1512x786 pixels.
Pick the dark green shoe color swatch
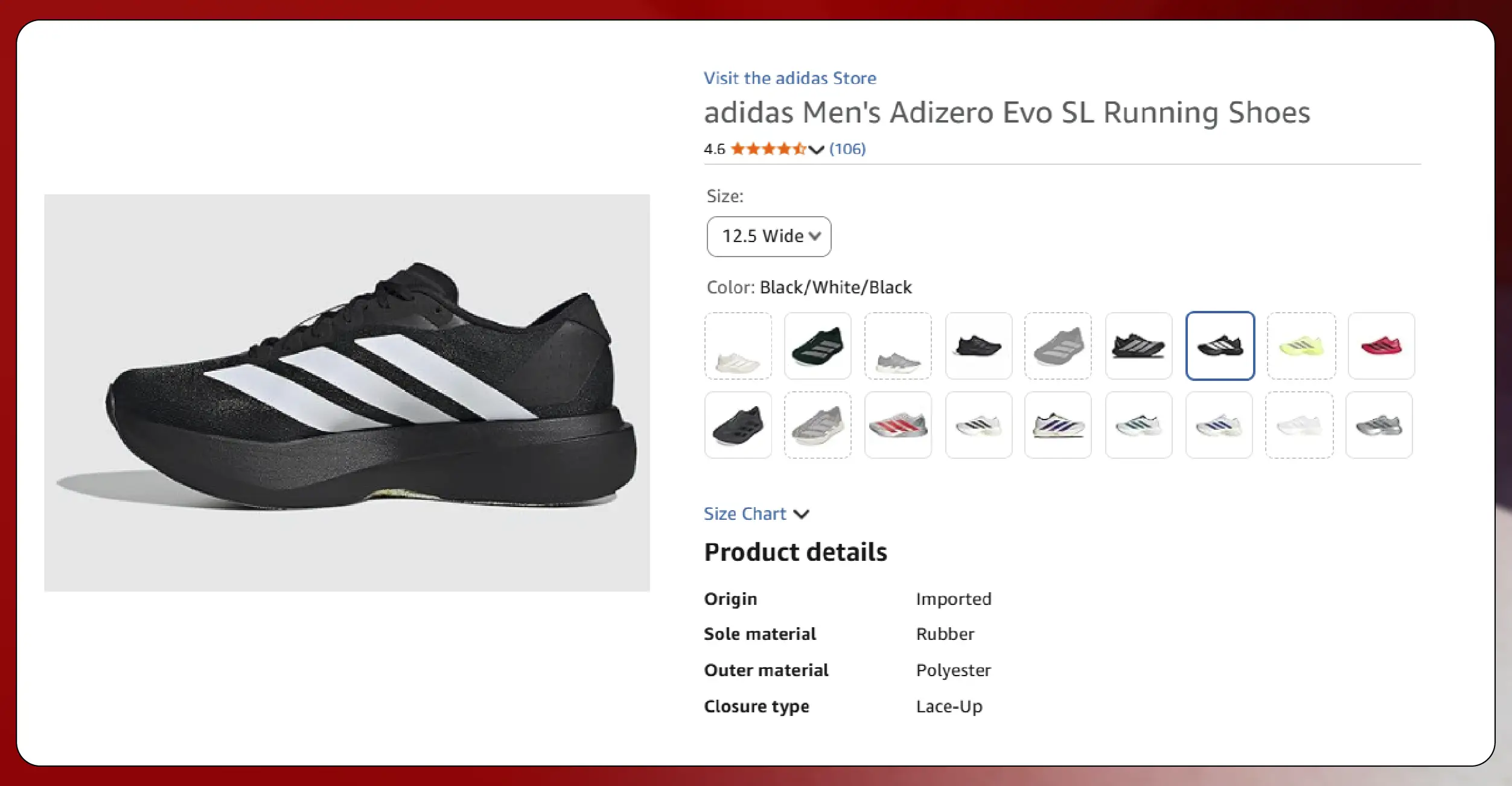(x=817, y=346)
